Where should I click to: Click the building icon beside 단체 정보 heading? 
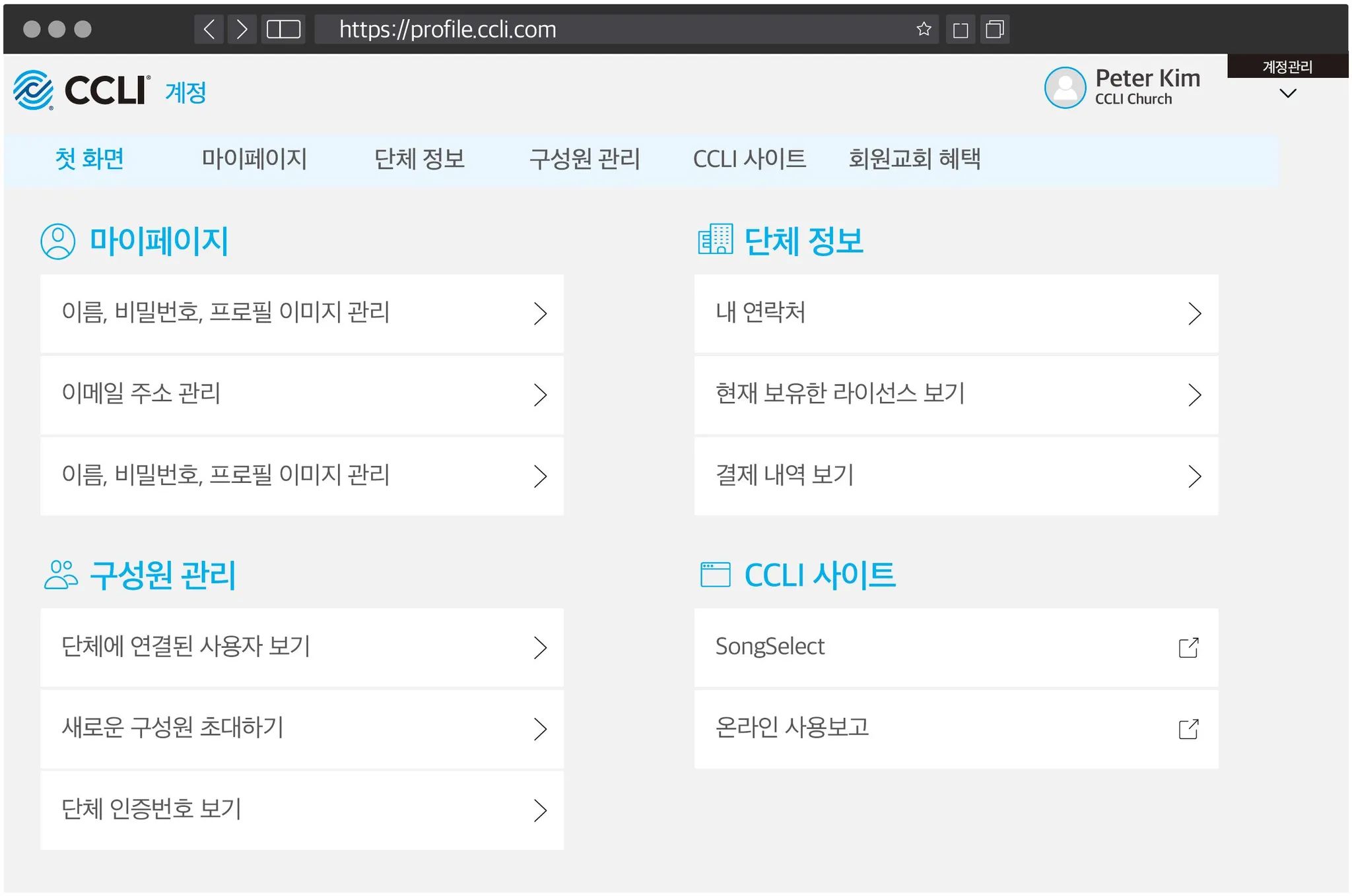[x=715, y=240]
